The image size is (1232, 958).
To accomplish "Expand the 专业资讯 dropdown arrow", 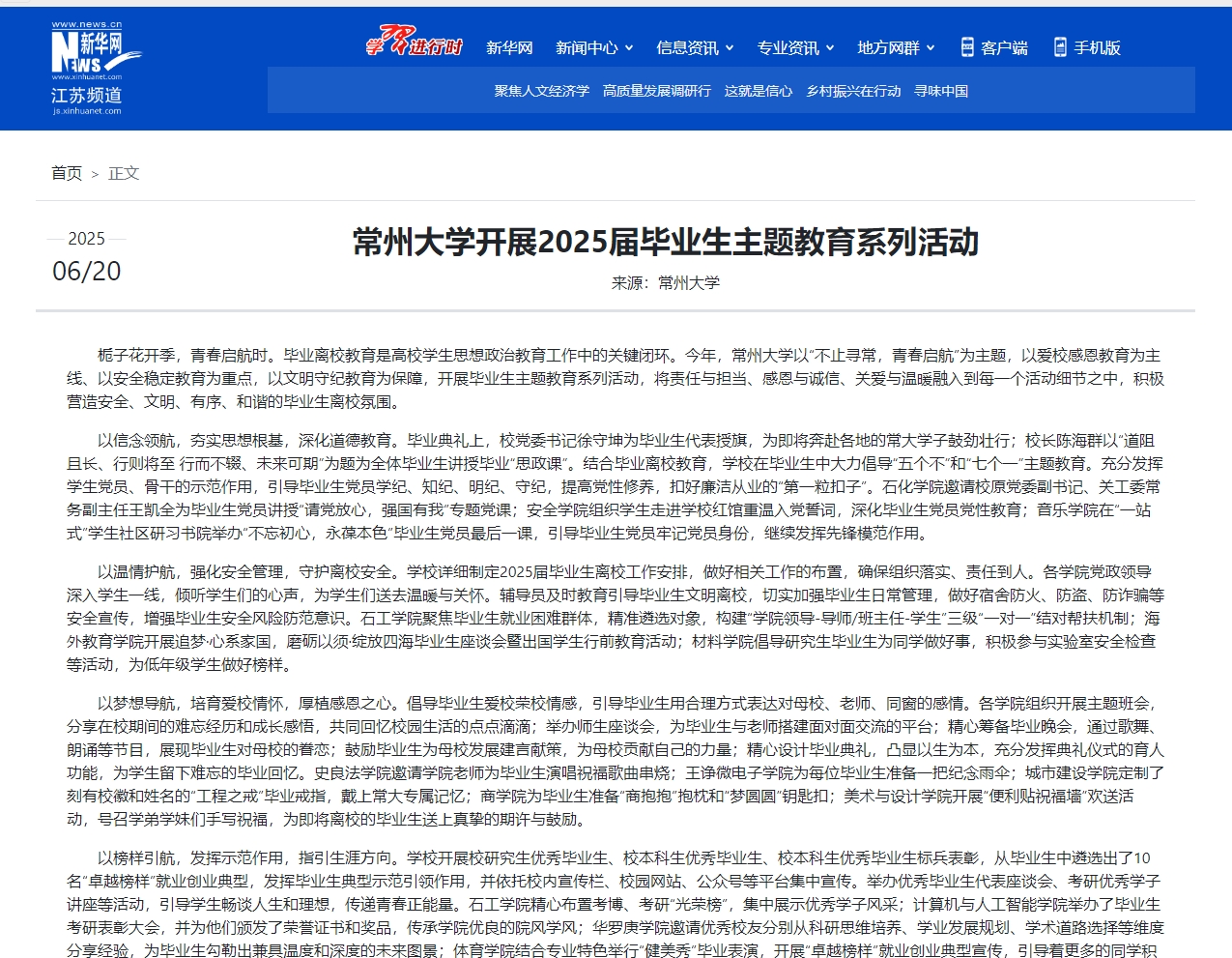I will tap(830, 48).
